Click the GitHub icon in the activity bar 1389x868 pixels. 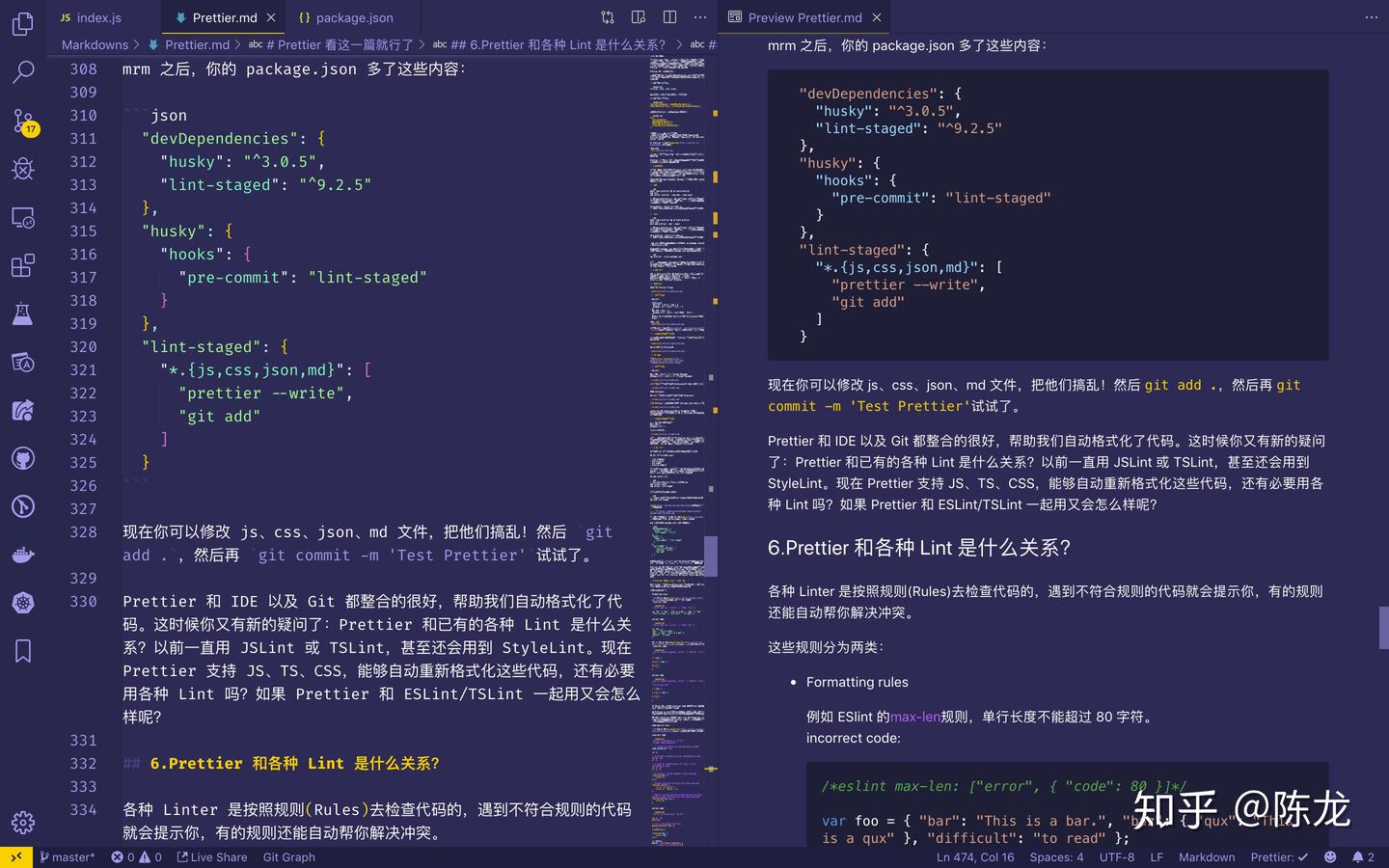click(x=23, y=458)
